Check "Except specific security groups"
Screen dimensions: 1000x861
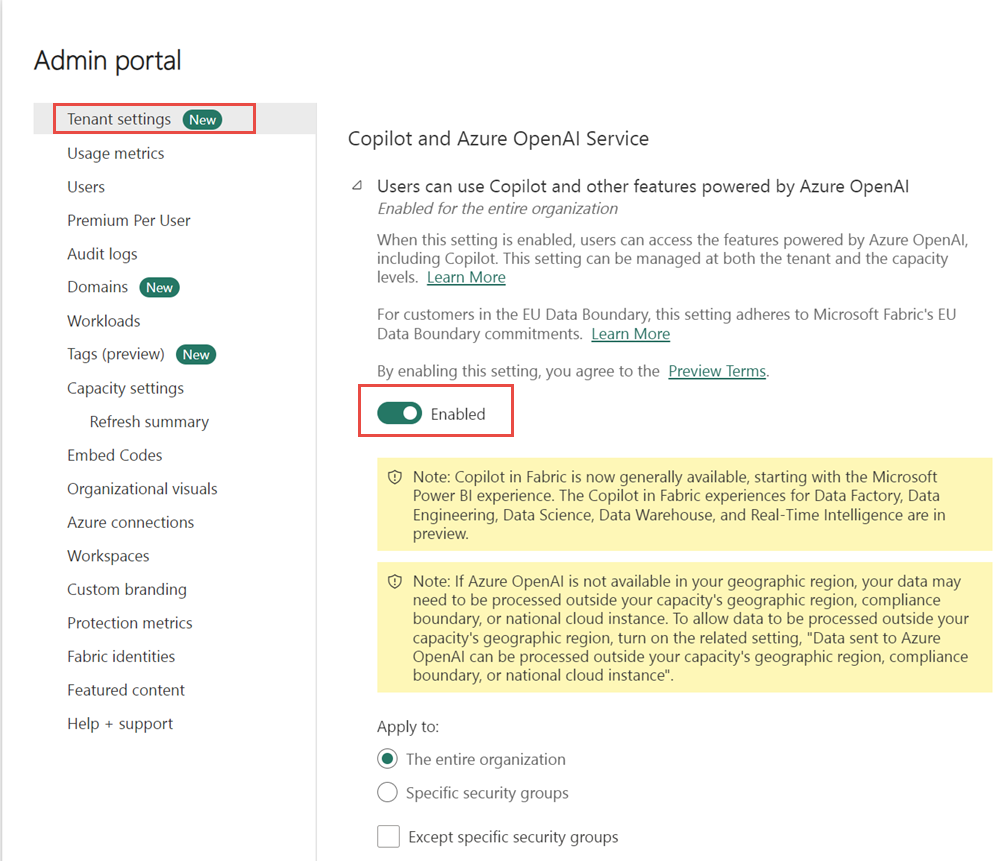388,836
